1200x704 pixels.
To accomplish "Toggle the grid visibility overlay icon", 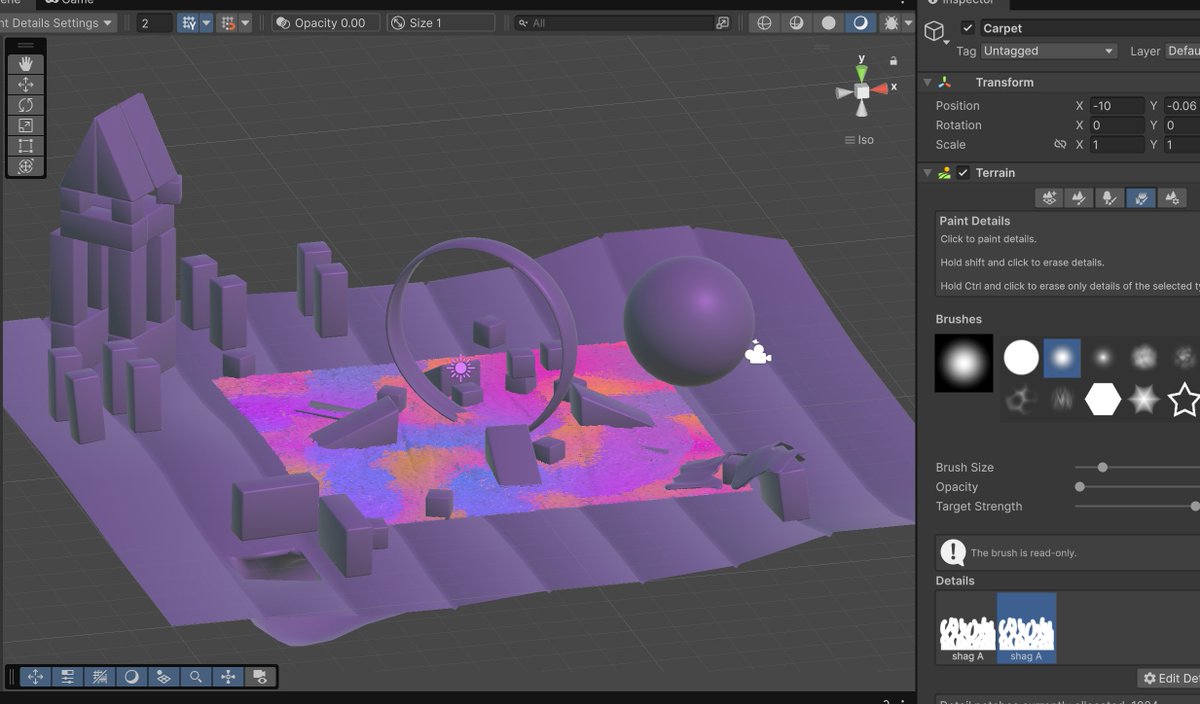I will (x=99, y=677).
